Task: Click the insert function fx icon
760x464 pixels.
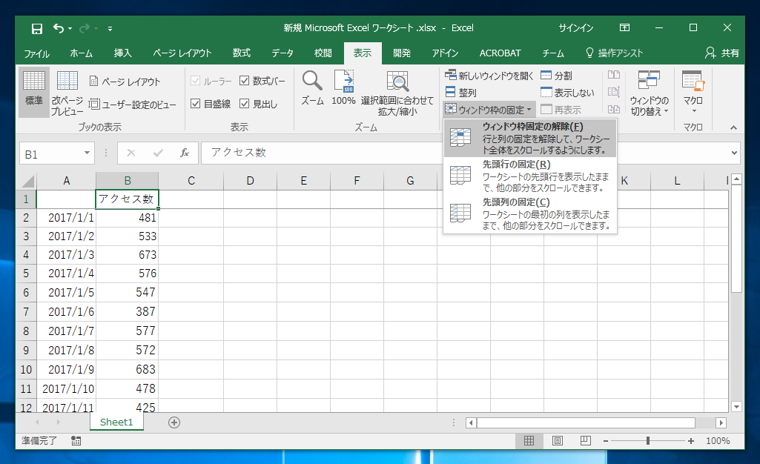Action: pyautogui.click(x=184, y=153)
